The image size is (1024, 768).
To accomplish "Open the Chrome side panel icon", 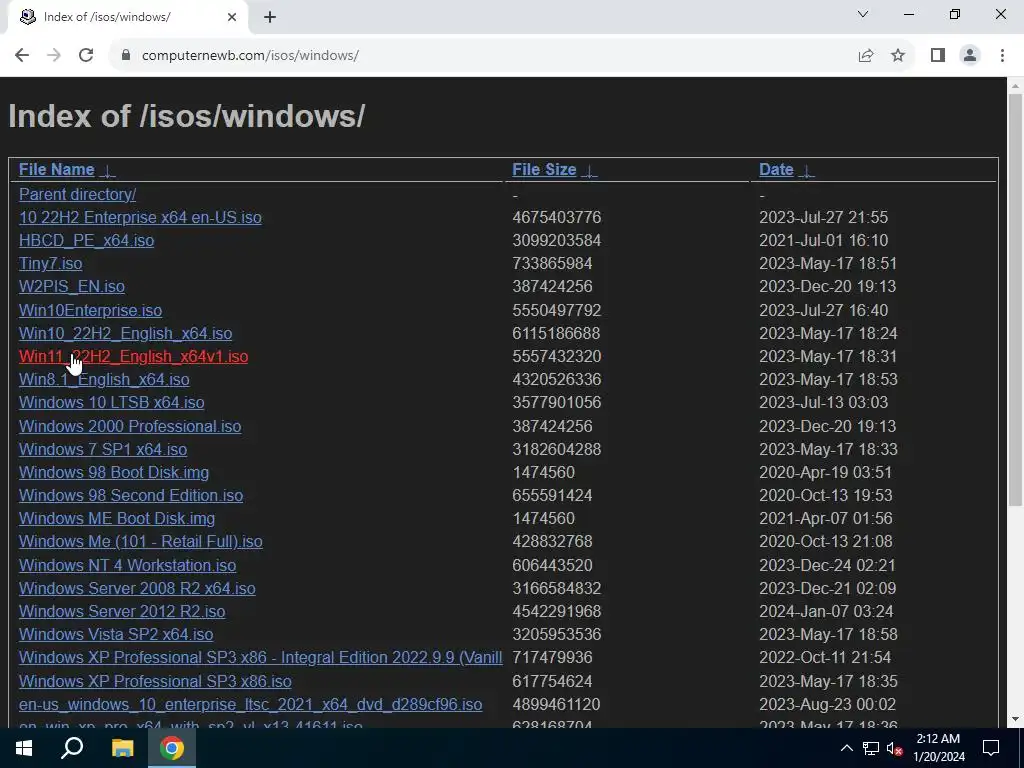I will (938, 56).
